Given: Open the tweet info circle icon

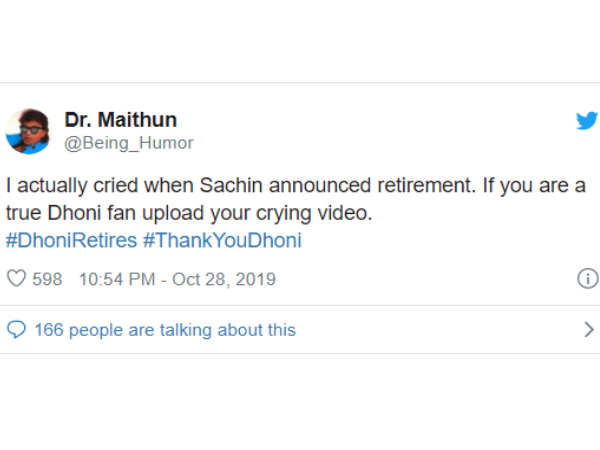Looking at the screenshot, I should point(587,279).
